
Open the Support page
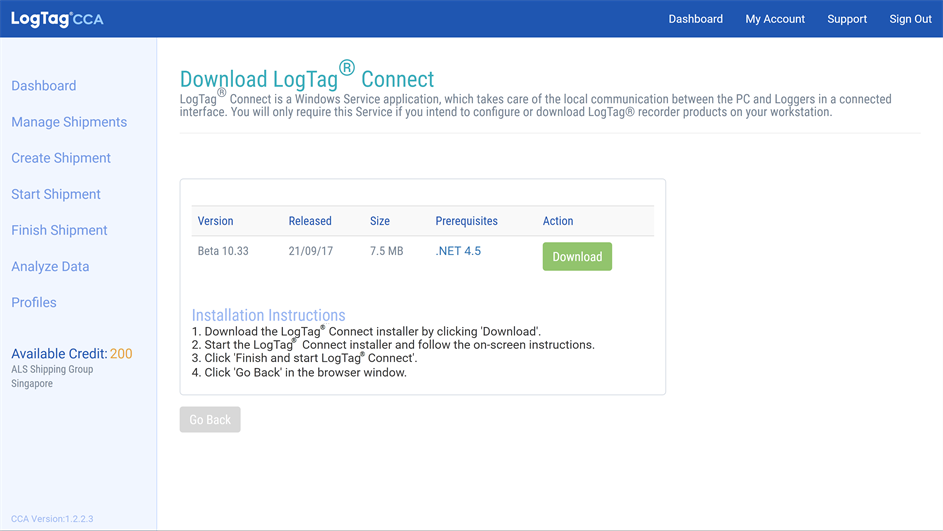pyautogui.click(x=847, y=19)
